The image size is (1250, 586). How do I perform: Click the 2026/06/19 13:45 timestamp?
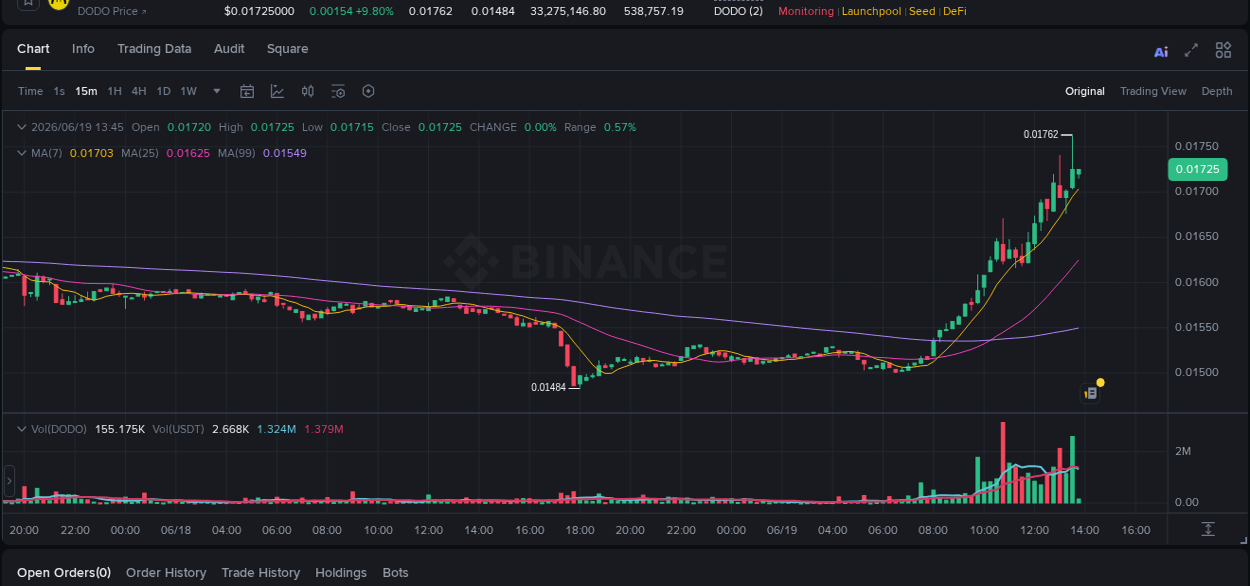77,127
